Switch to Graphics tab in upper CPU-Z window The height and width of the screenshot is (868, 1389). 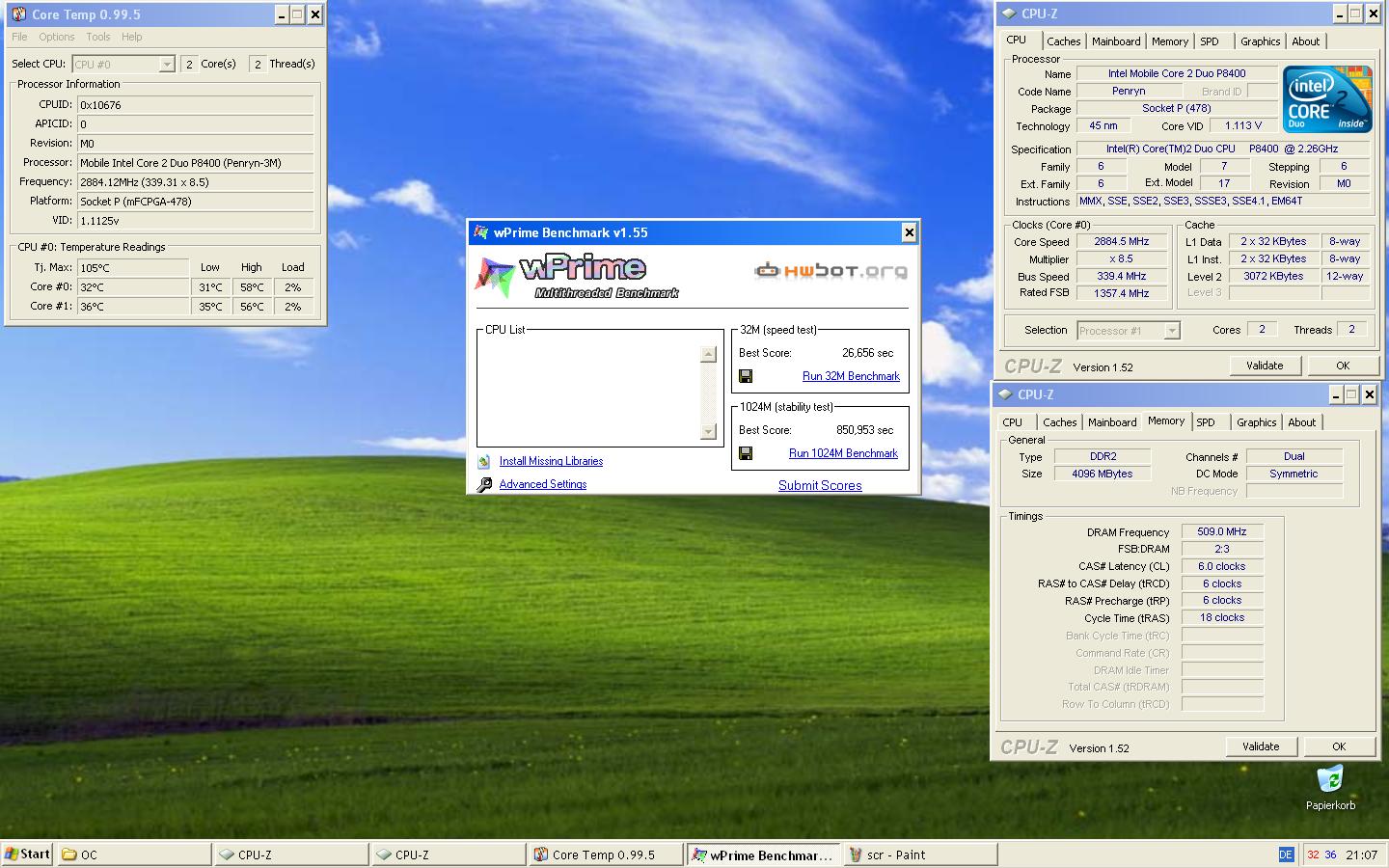tap(1260, 41)
